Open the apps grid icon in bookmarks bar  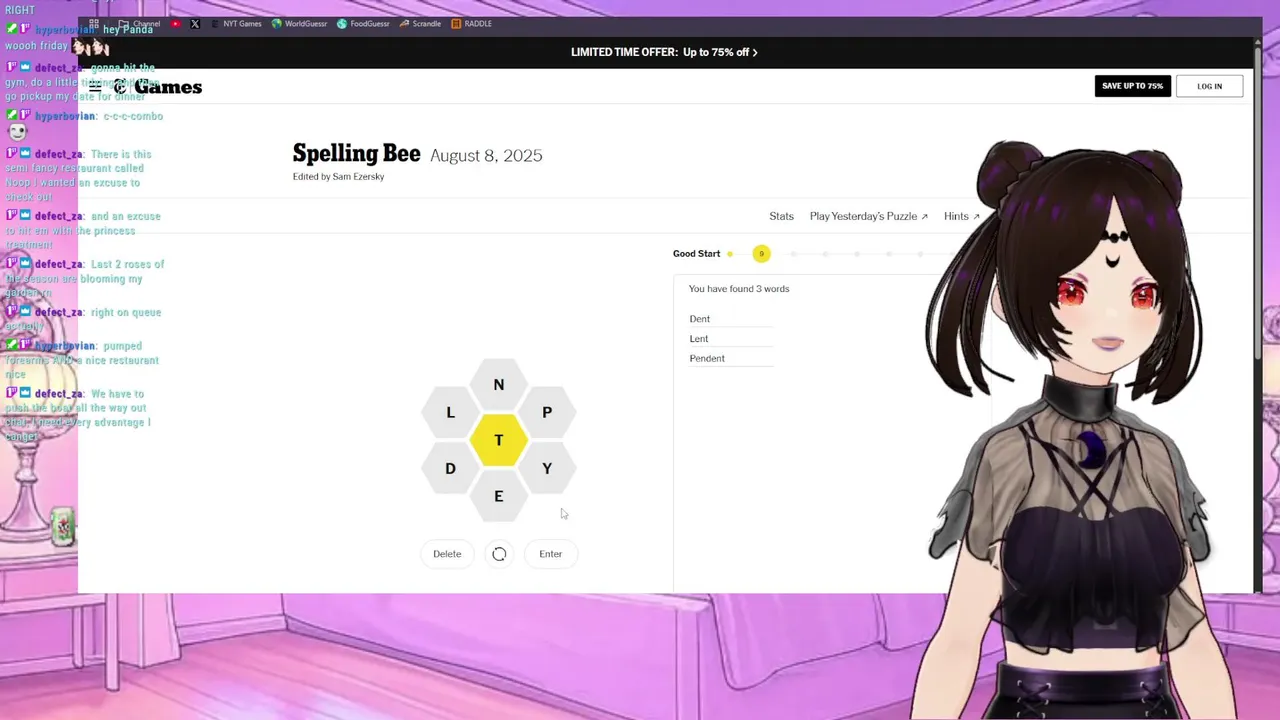(x=94, y=23)
